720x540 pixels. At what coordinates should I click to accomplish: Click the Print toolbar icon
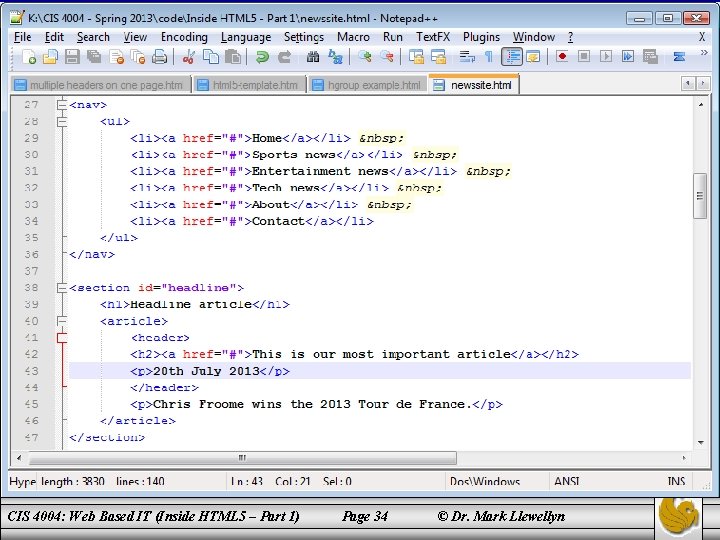point(159,57)
